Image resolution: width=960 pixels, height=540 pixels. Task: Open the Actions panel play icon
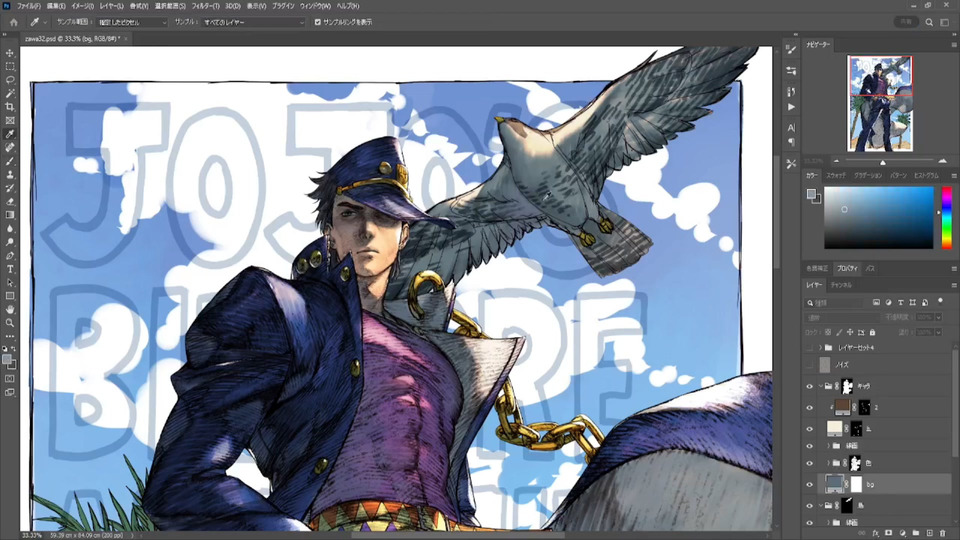coord(791,107)
